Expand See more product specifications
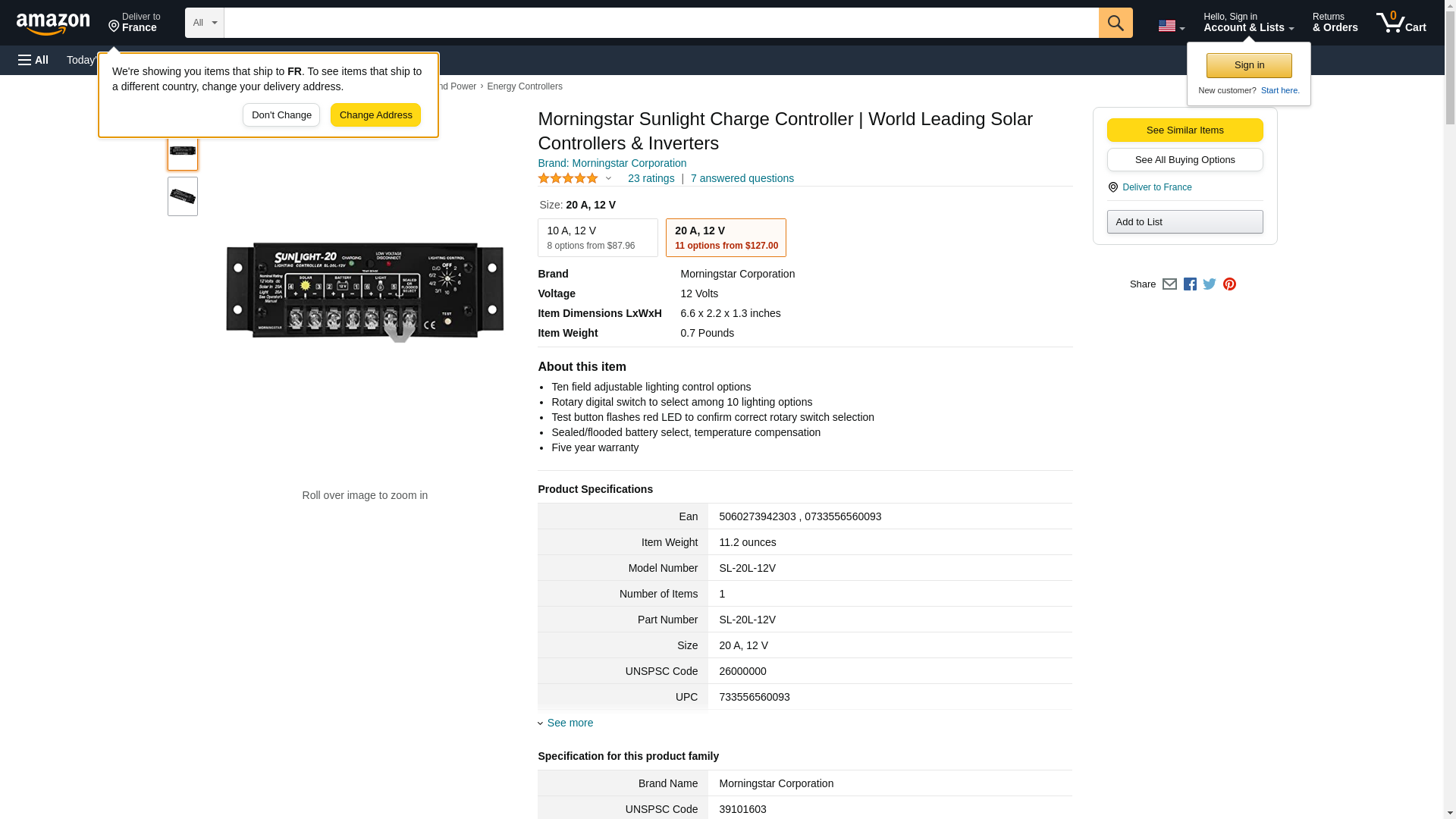 [x=570, y=723]
